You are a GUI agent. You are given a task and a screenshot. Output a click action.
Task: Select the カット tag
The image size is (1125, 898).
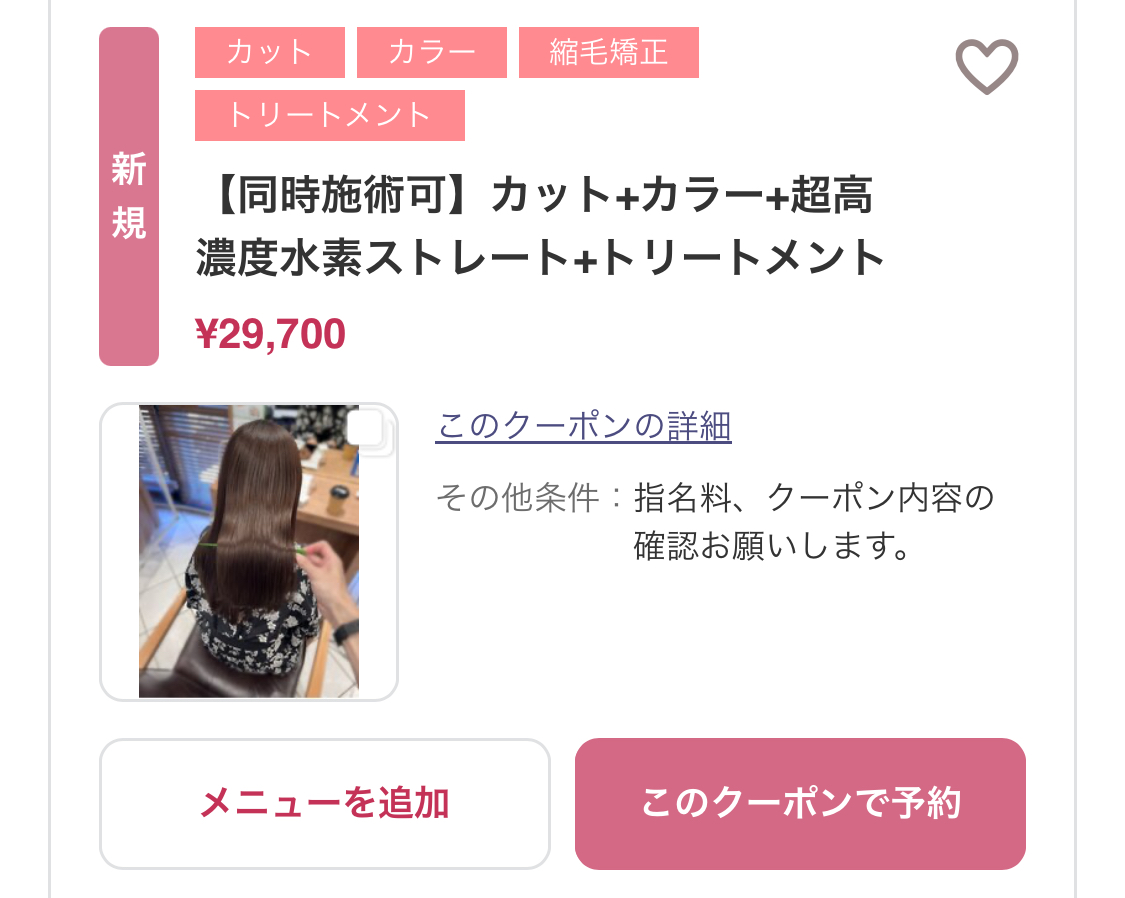click(270, 52)
